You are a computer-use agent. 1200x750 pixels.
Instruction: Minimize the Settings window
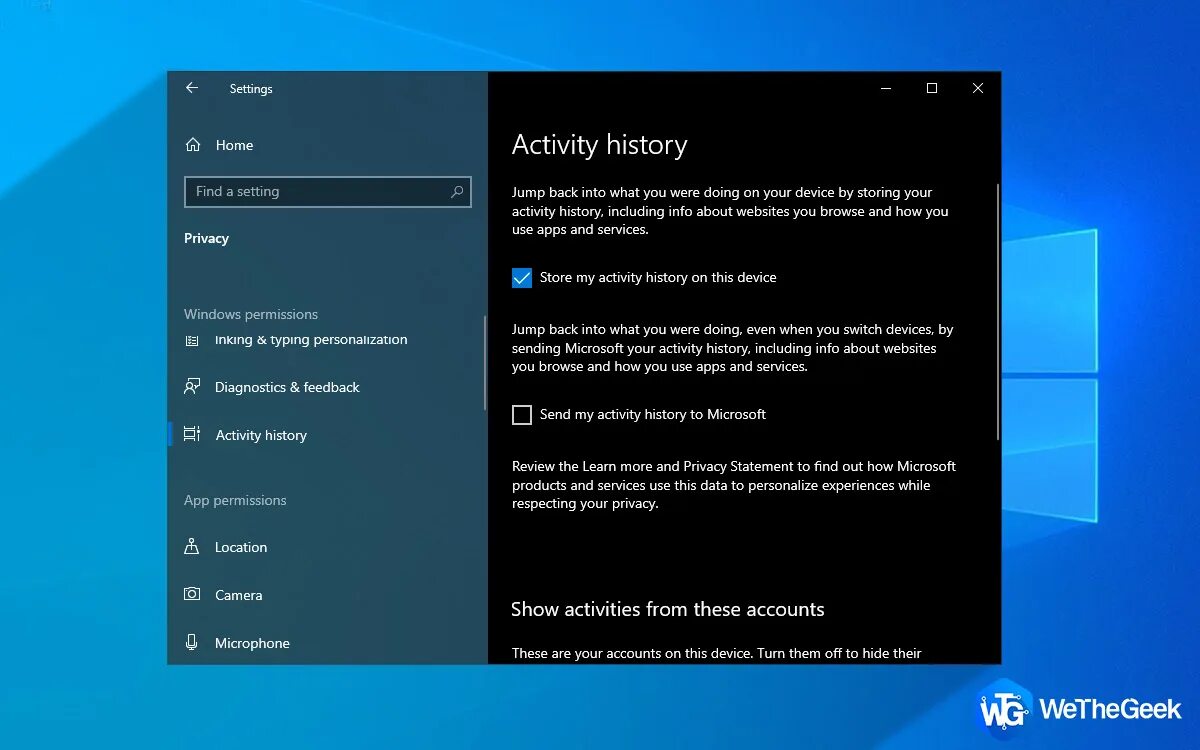[886, 88]
